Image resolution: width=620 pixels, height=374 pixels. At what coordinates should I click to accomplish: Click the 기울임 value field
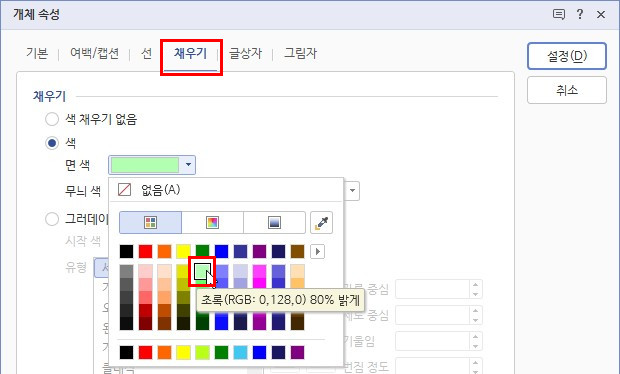pyautogui.click(x=432, y=341)
